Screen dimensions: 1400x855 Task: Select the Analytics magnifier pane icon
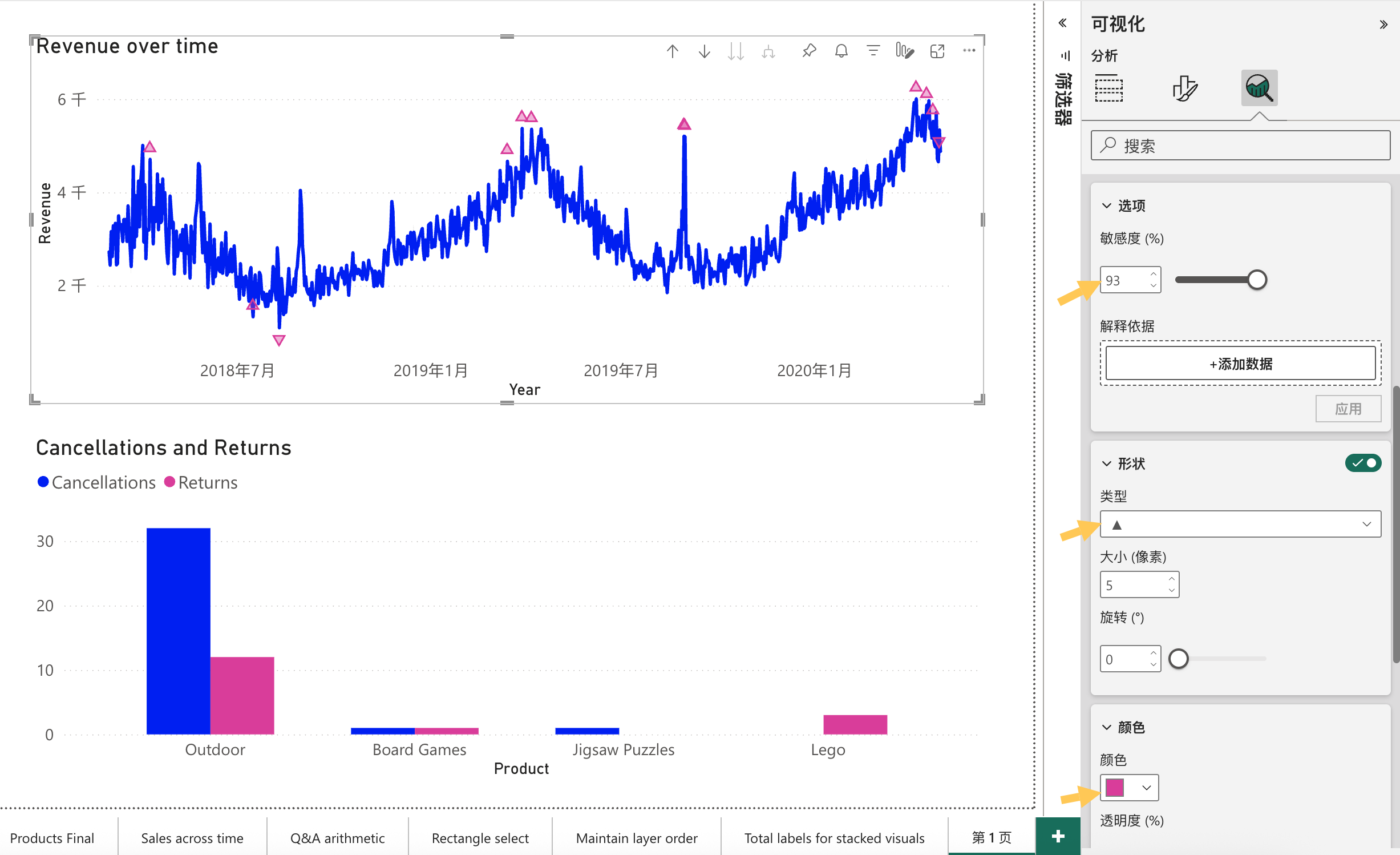[1259, 88]
